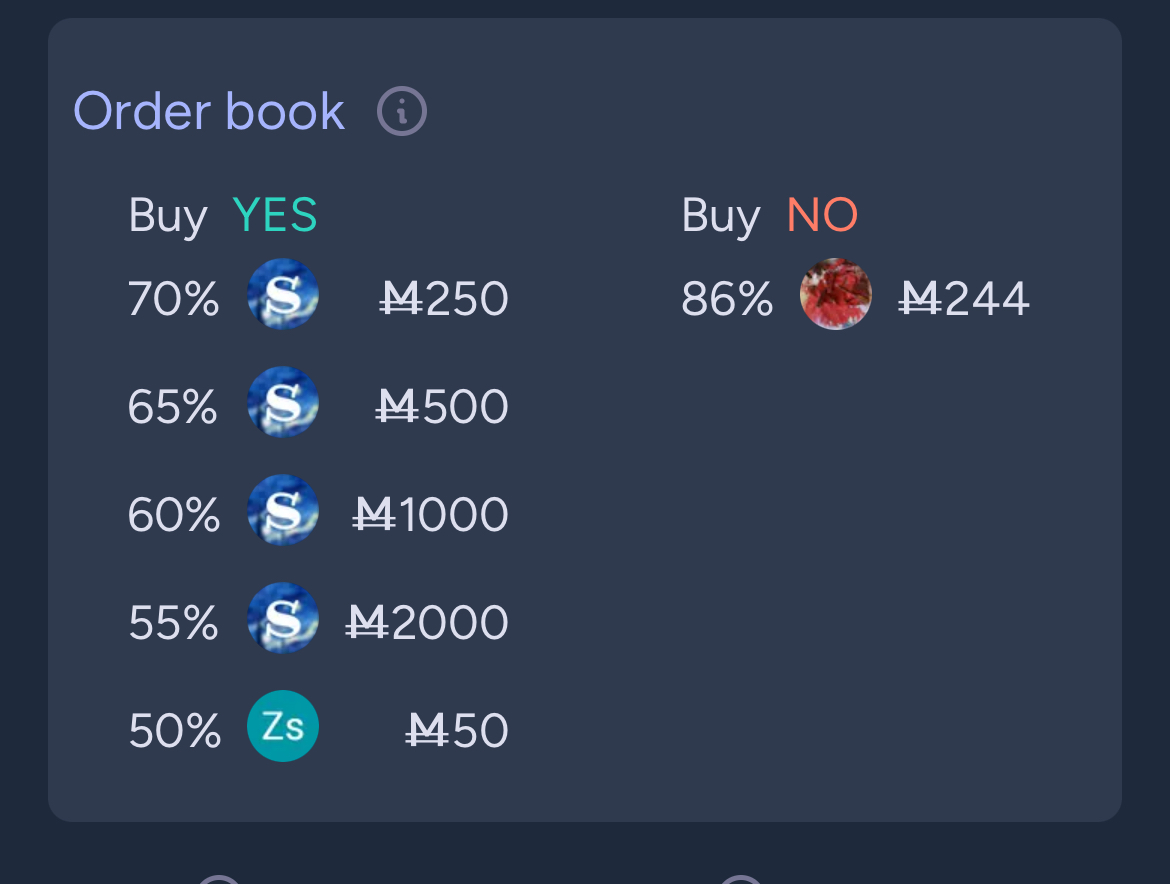The width and height of the screenshot is (1170, 884).
Task: Open the S avatar on 55% row
Action: 283,618
